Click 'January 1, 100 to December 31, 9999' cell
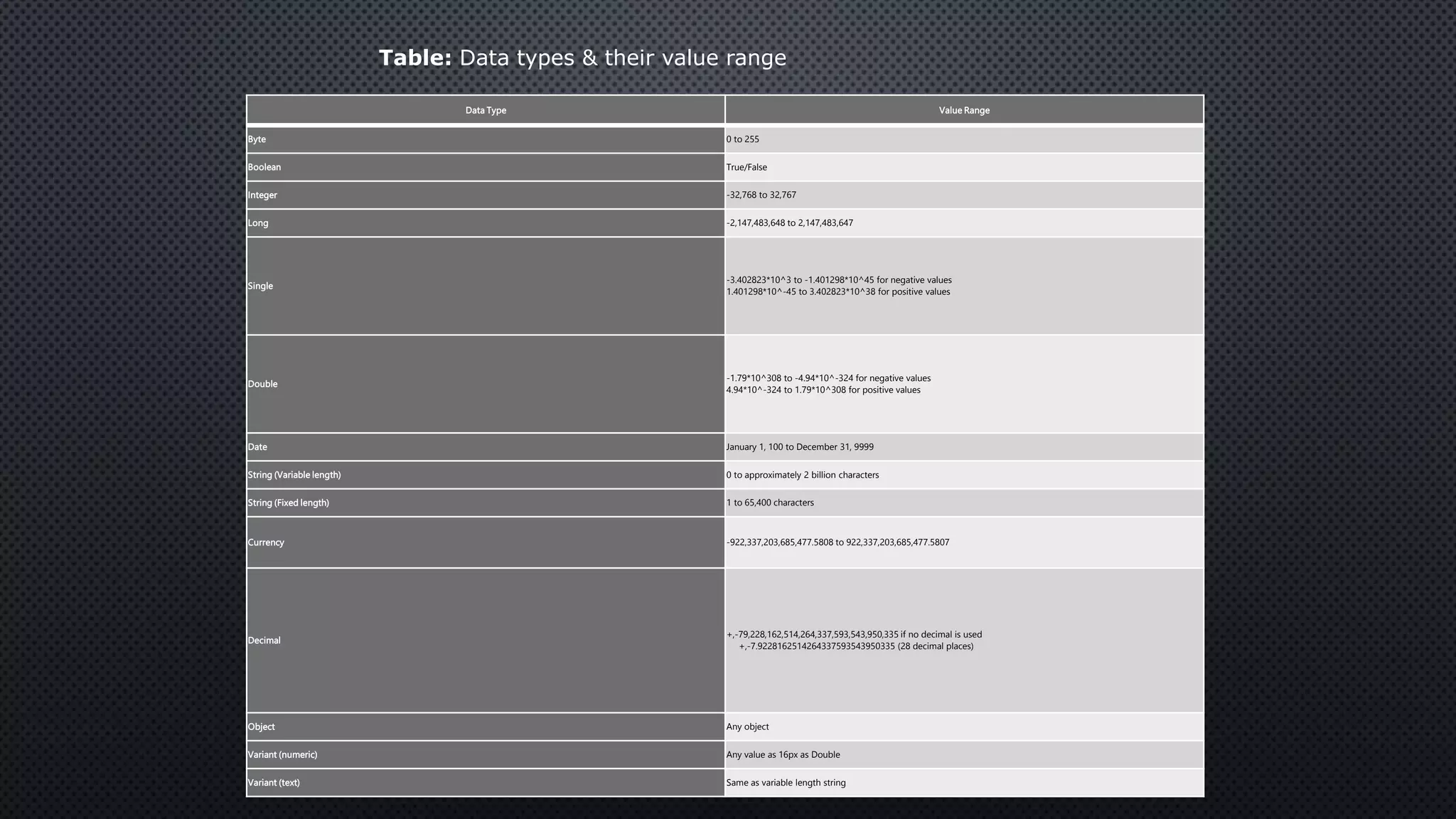Screen dimensions: 1456x819 point(800,447)
